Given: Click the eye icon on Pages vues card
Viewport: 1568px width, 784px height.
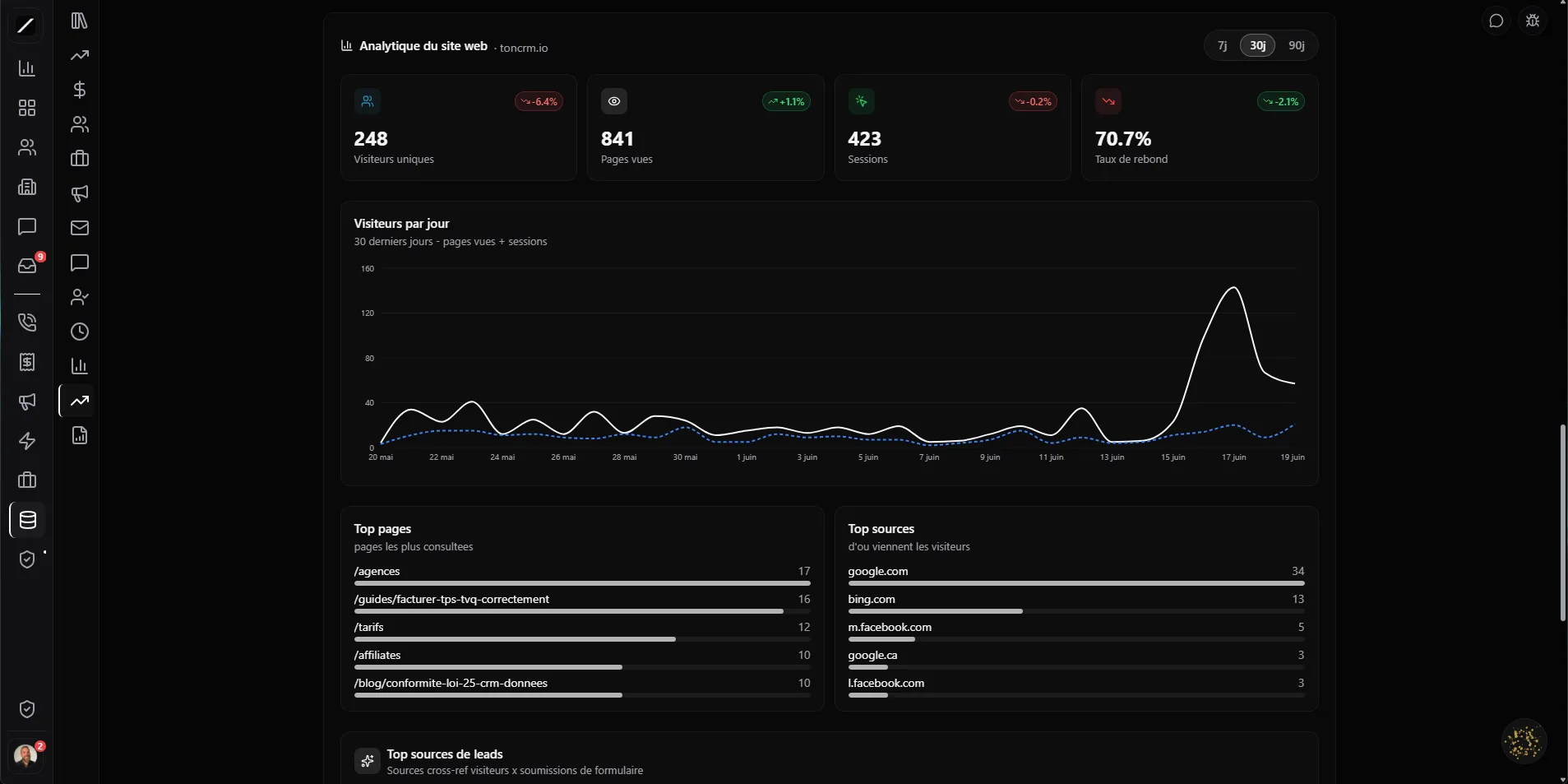Looking at the screenshot, I should (614, 101).
